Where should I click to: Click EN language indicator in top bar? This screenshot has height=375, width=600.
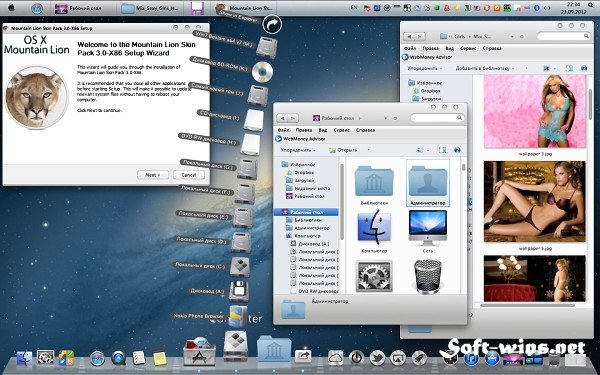point(354,7)
